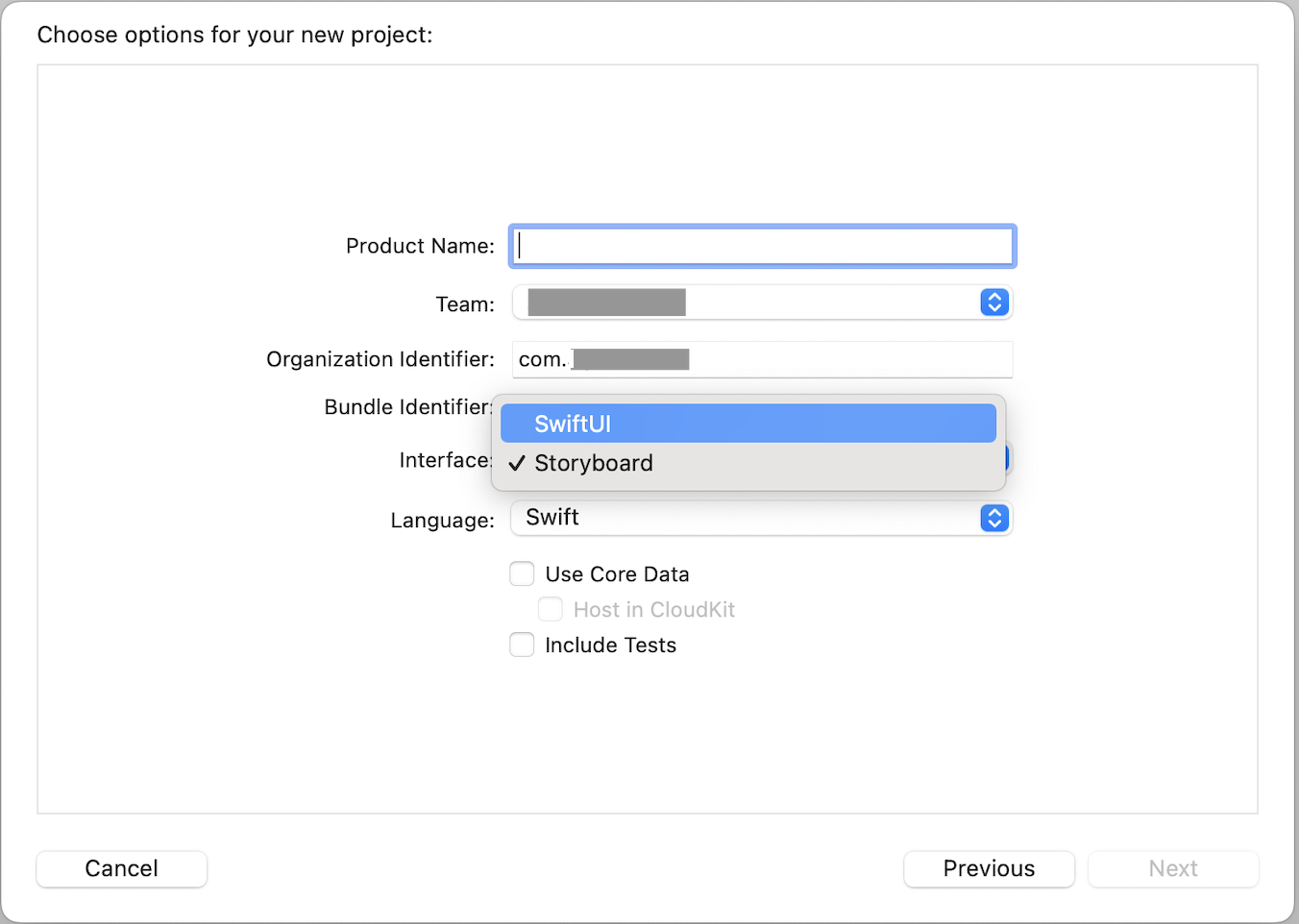The image size is (1299, 924).
Task: Click the 'Choose options for your new project' heading
Action: tap(234, 36)
